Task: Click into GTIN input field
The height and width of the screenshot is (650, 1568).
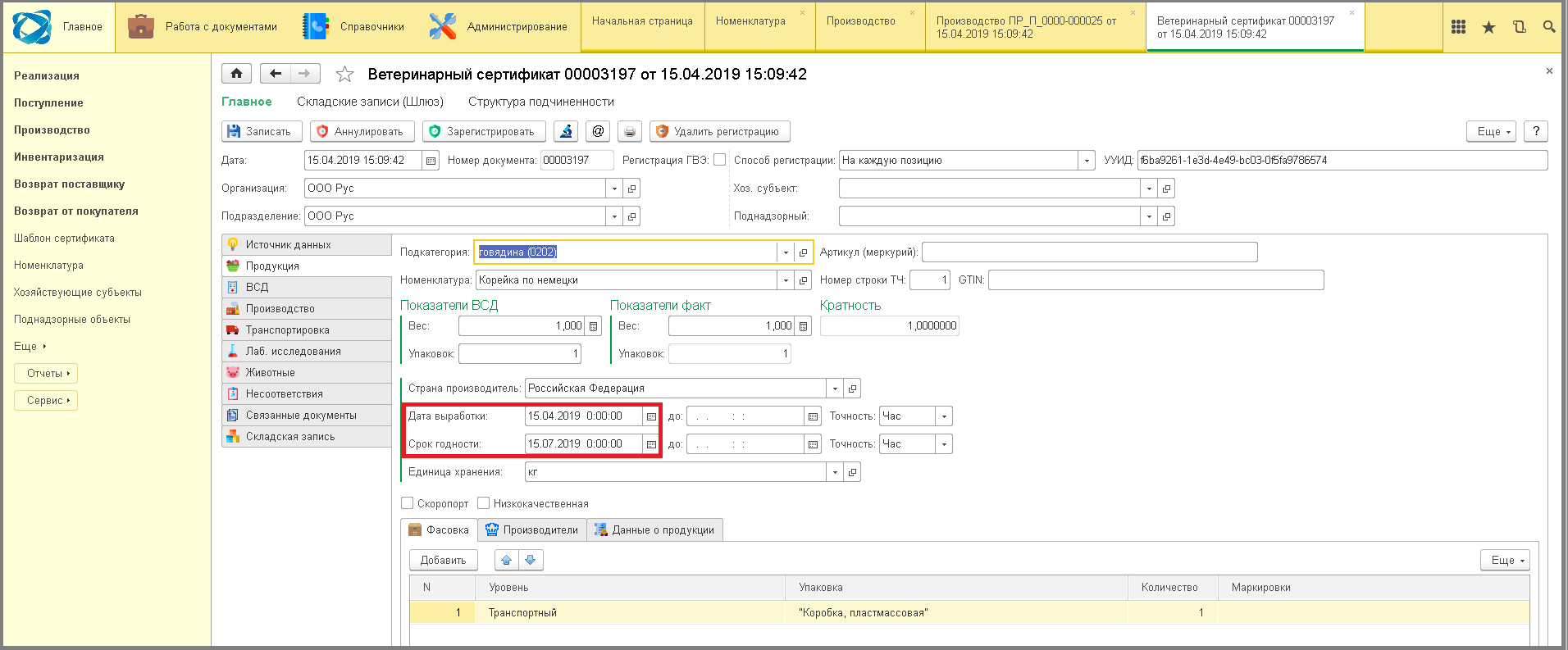Action: [1155, 280]
